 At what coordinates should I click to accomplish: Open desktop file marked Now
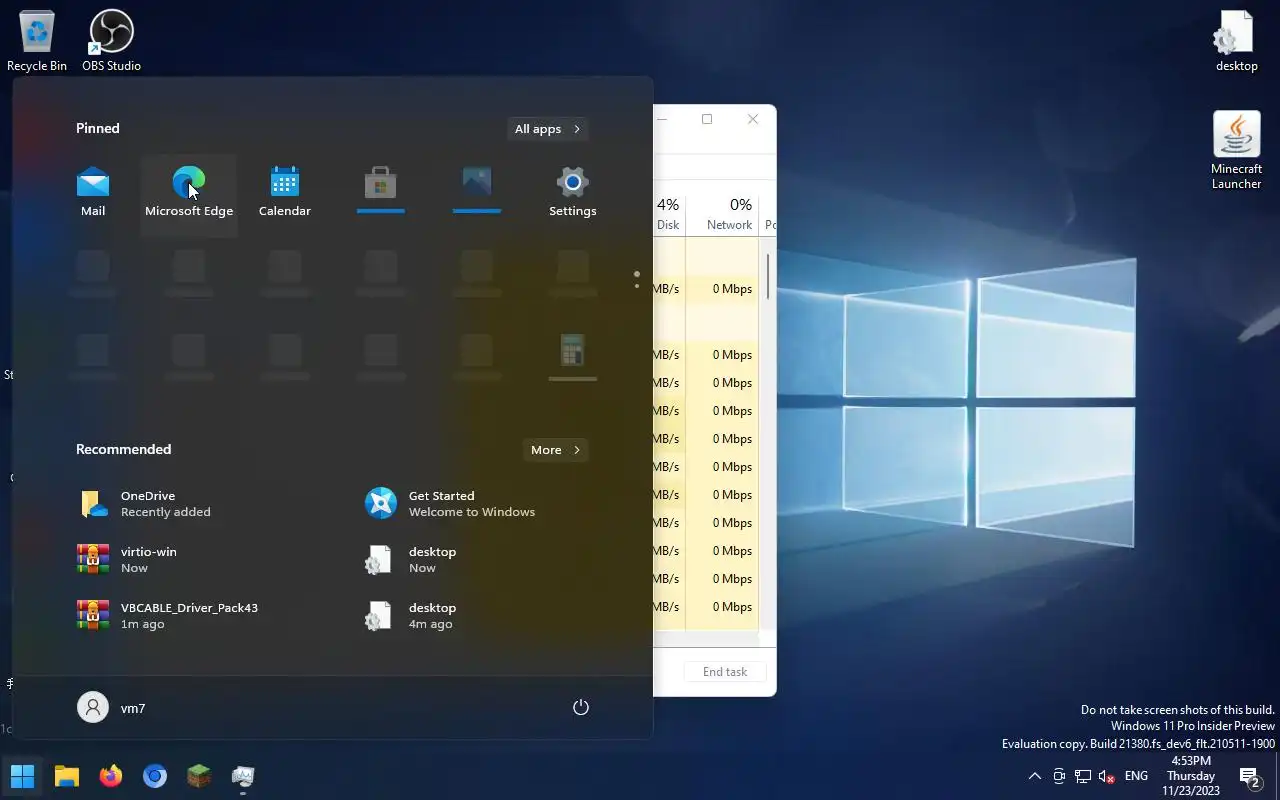(x=493, y=559)
